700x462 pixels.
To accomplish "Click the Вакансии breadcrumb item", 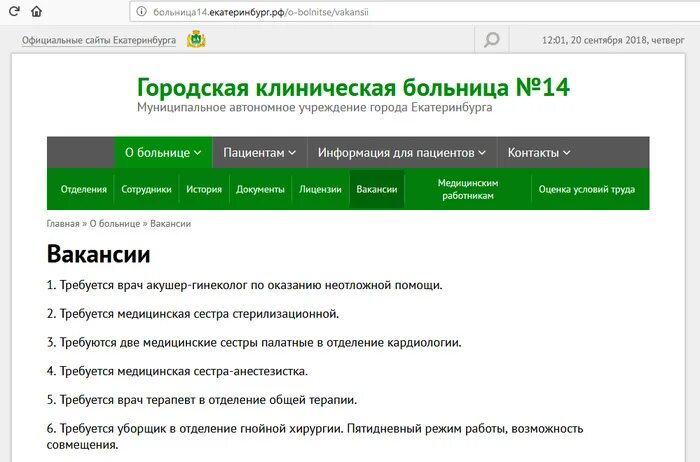I will tap(171, 224).
